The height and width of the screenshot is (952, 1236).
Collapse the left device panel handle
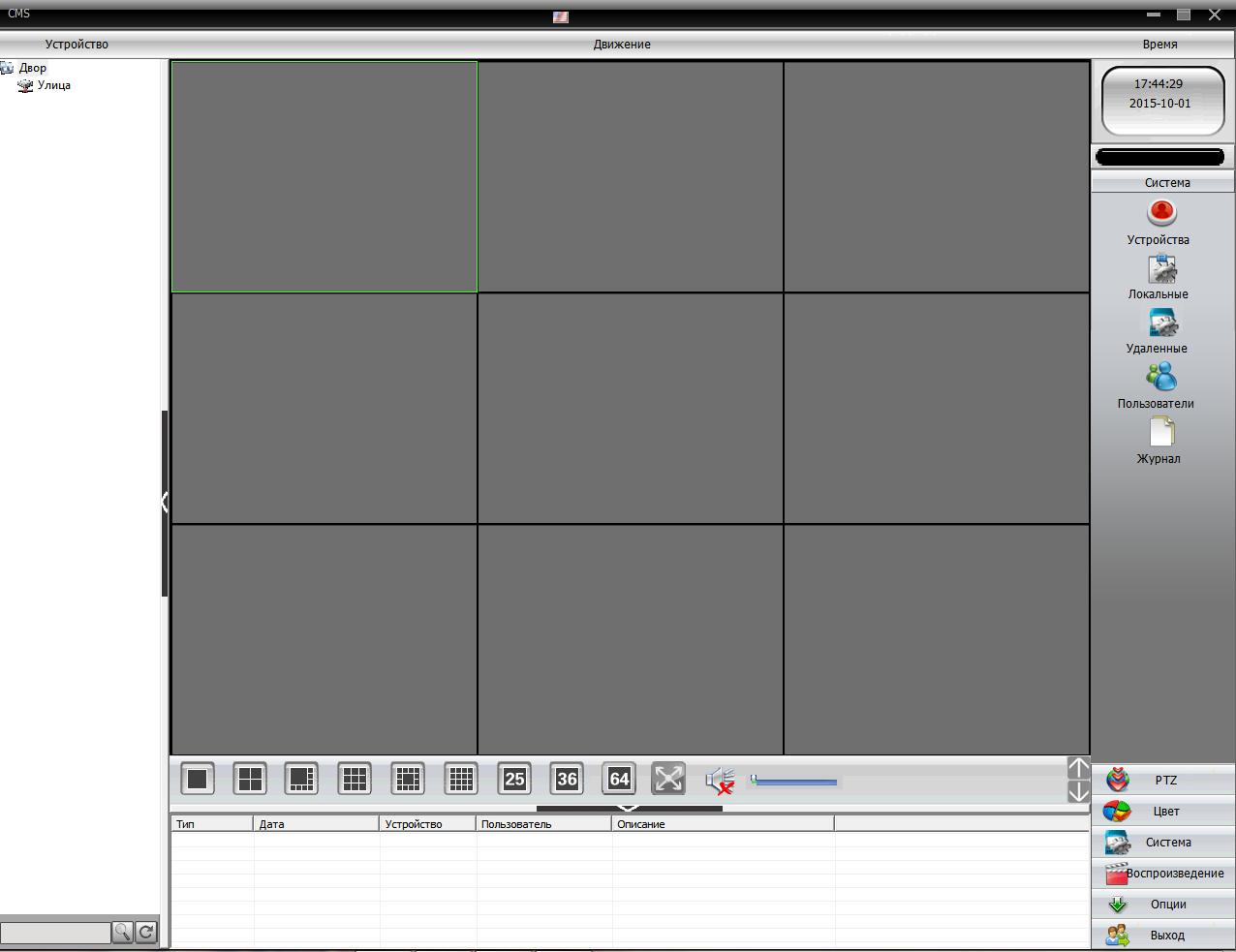[165, 503]
